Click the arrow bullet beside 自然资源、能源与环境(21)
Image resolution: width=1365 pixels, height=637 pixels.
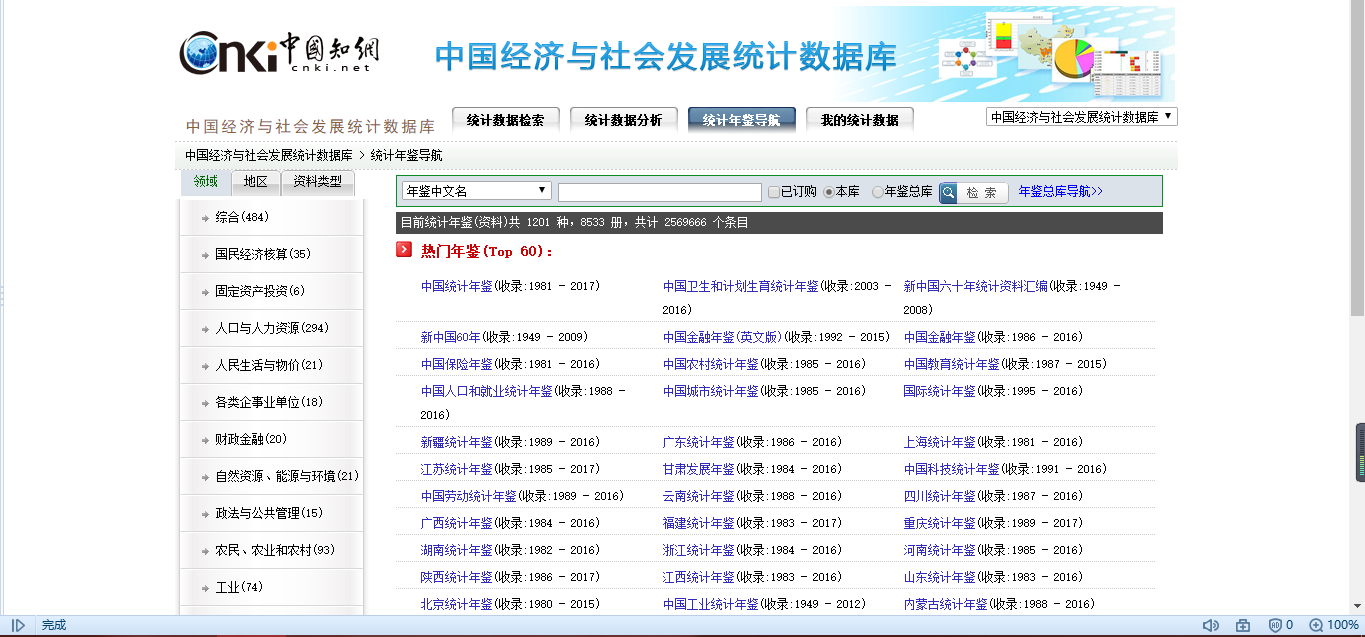tap(205, 477)
